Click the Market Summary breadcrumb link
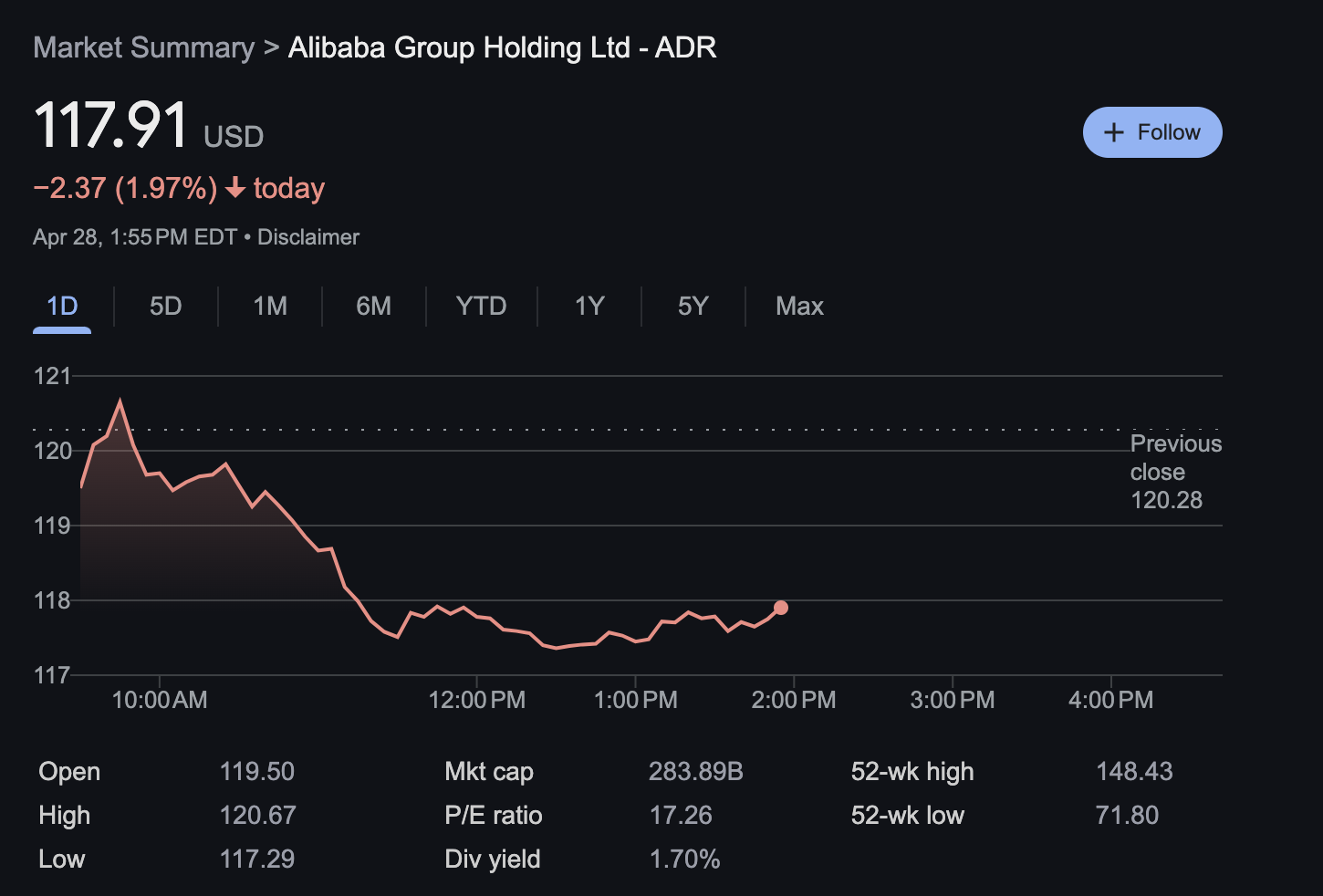The image size is (1323, 896). (143, 47)
